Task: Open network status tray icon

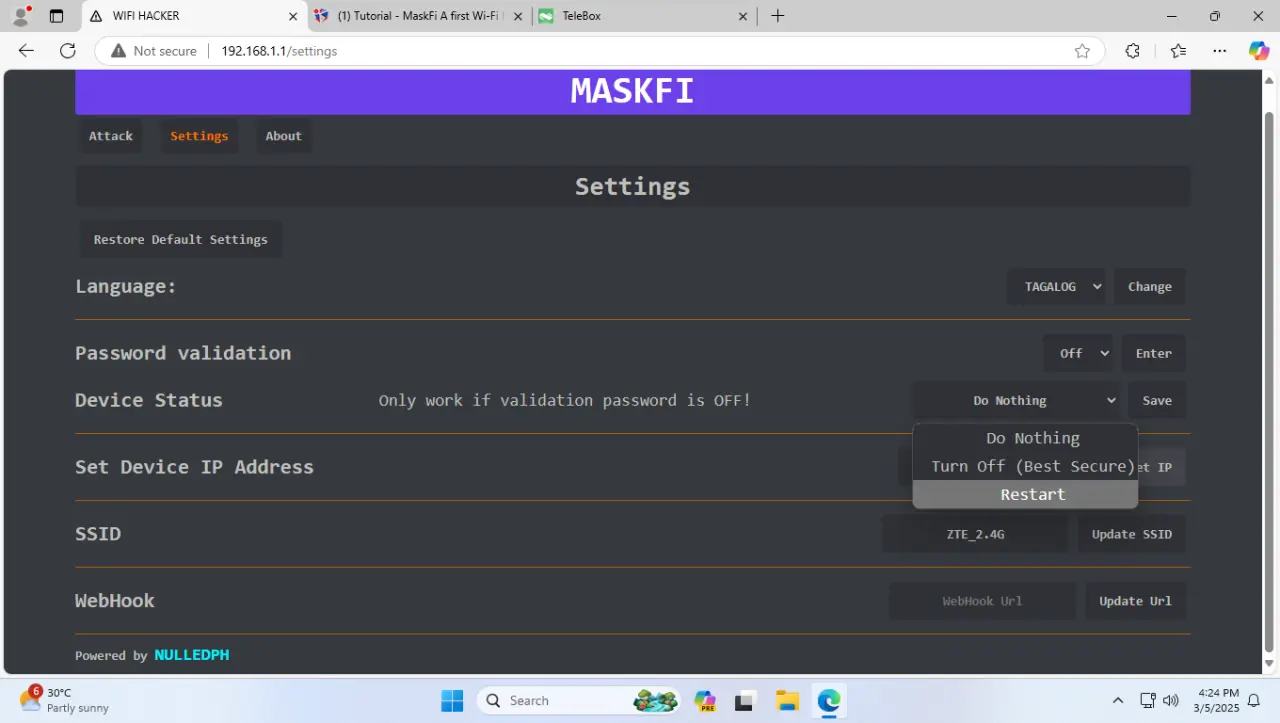Action: point(1148,701)
